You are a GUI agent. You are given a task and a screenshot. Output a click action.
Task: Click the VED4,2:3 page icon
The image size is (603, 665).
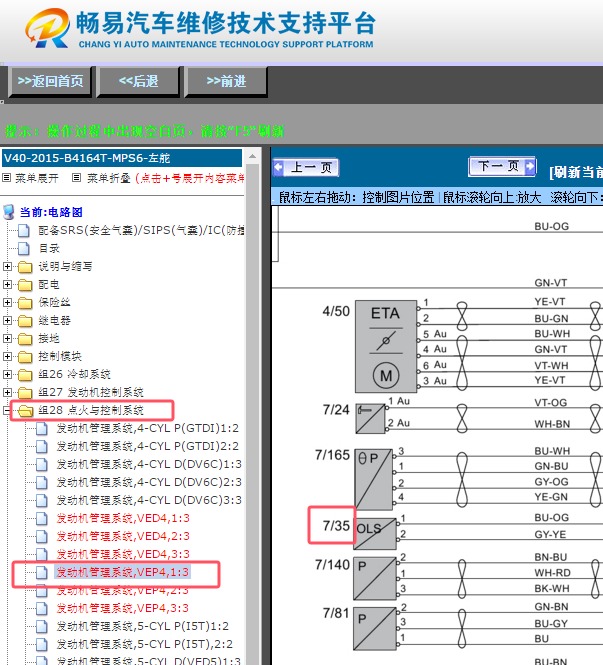pyautogui.click(x=42, y=536)
